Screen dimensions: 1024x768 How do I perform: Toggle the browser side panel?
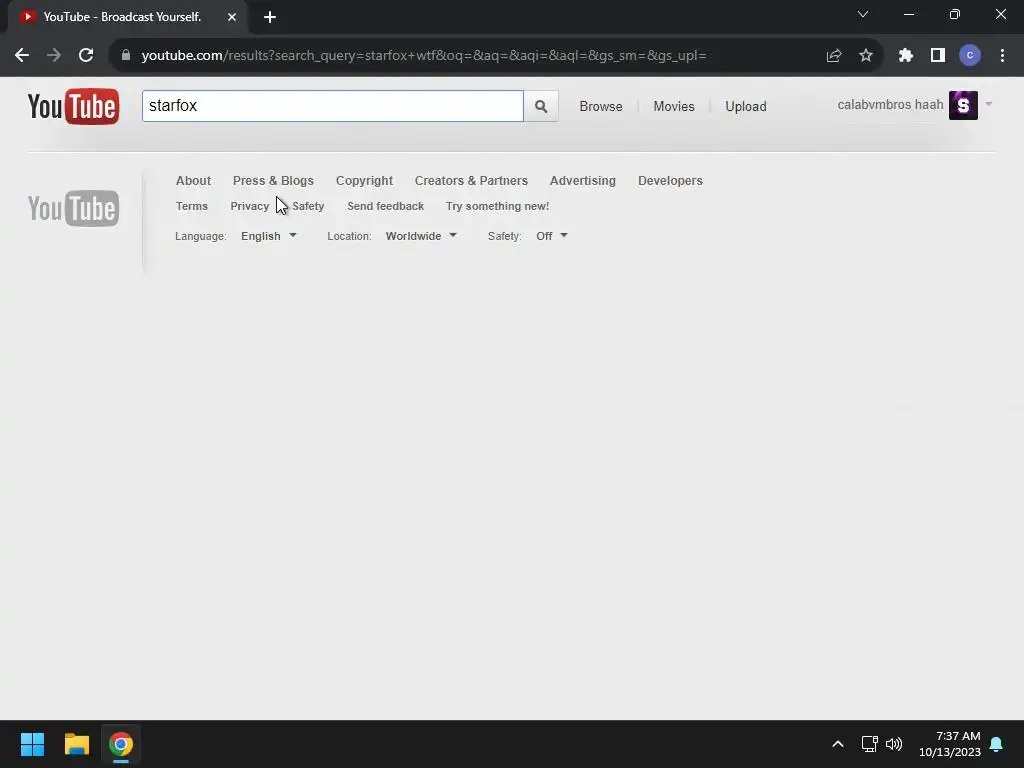[938, 56]
